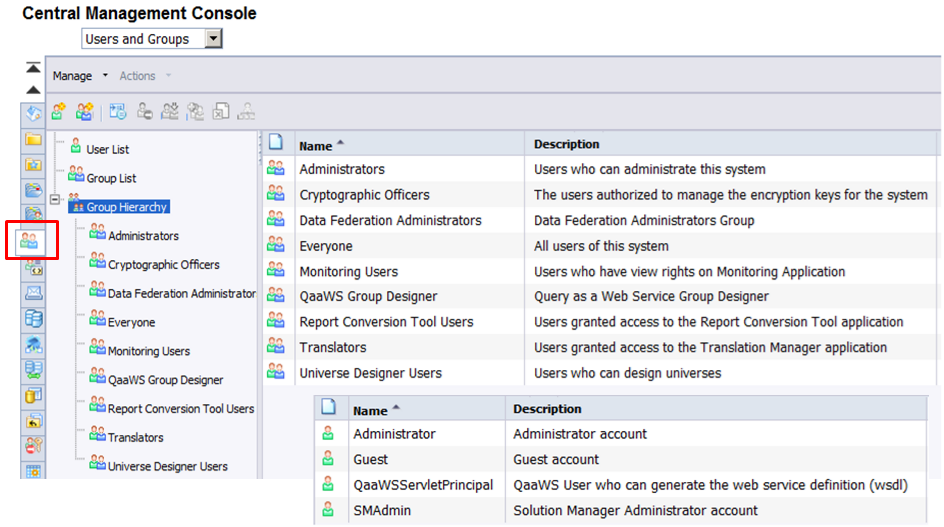The image size is (944, 527).
Task: Click the Create New Group toolbar icon
Action: point(85,112)
